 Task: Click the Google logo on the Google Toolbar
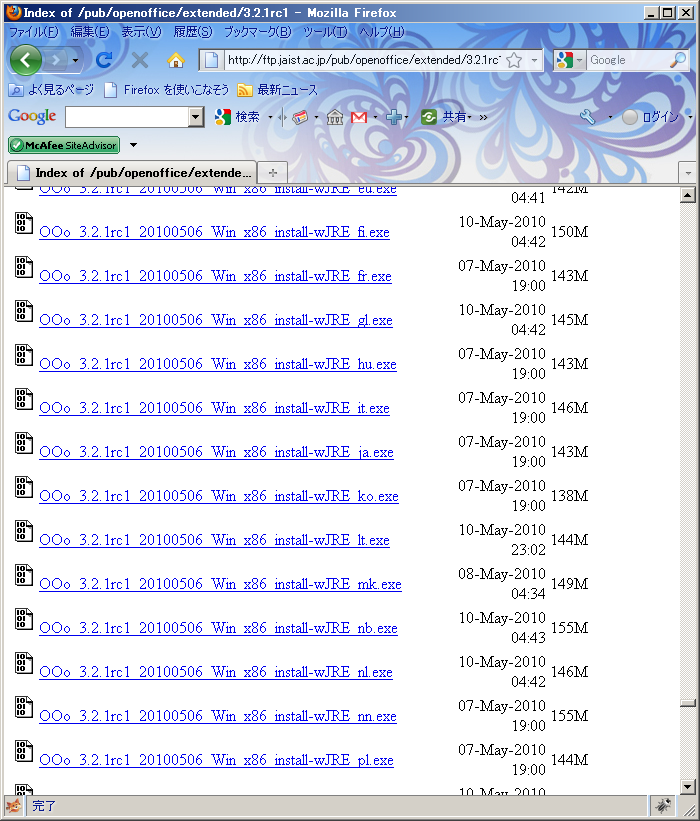point(32,116)
